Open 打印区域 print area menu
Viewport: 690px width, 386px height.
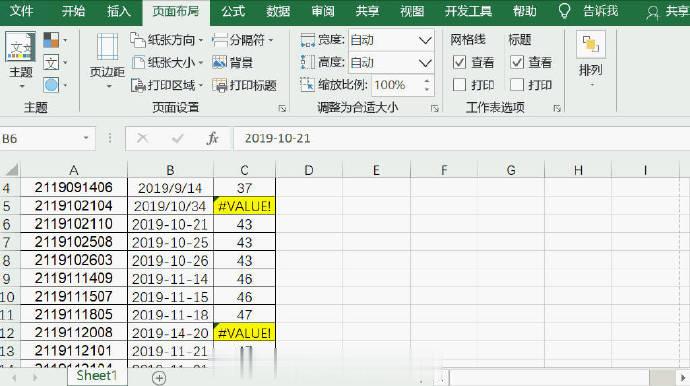(167, 85)
